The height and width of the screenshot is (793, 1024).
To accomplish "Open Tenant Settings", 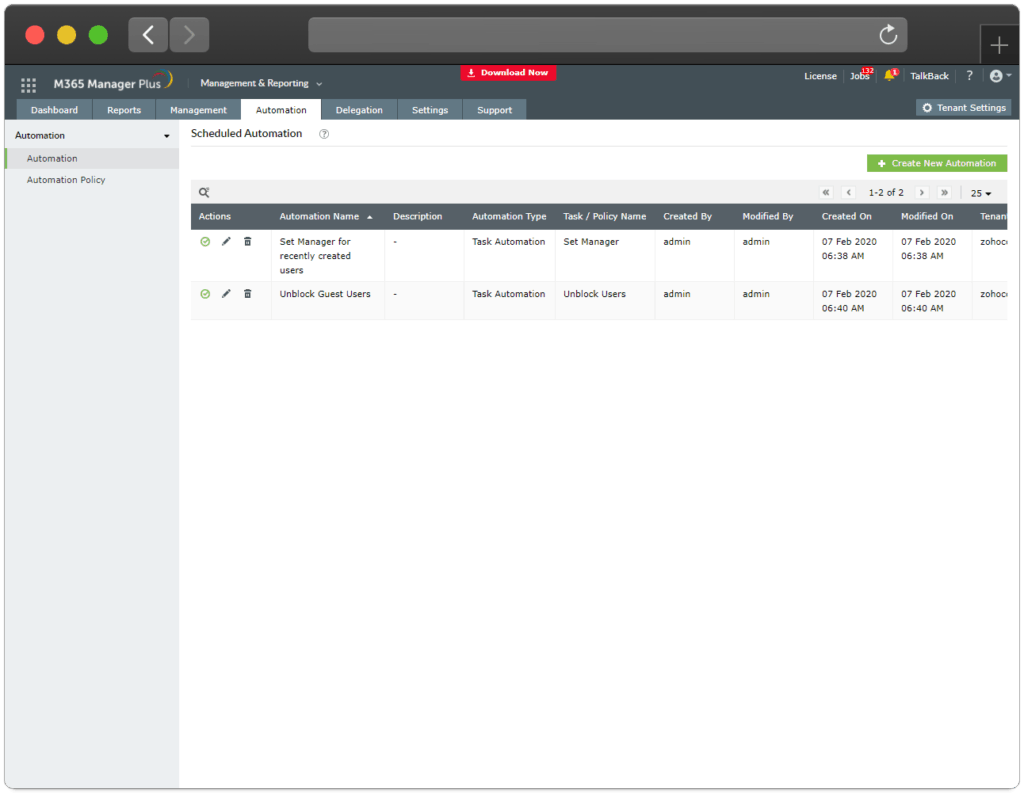I will [963, 108].
